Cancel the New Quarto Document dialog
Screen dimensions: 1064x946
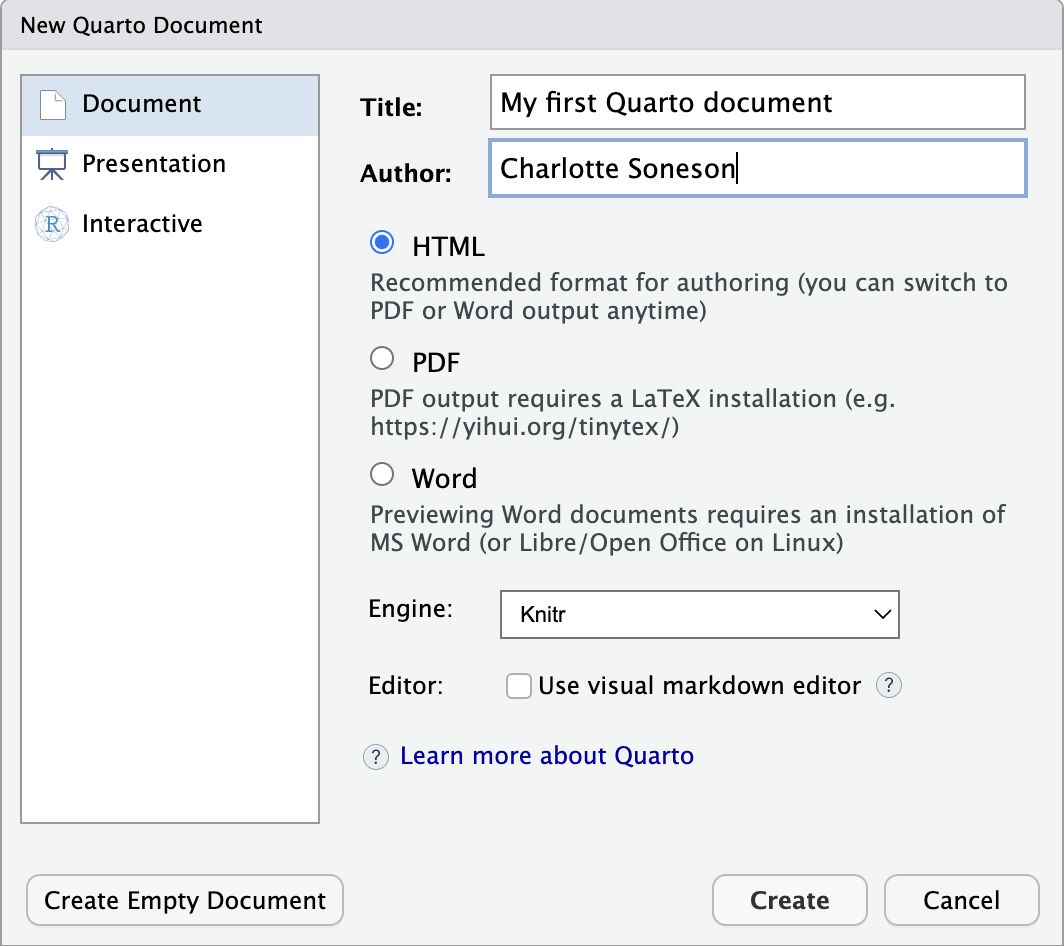point(961,900)
